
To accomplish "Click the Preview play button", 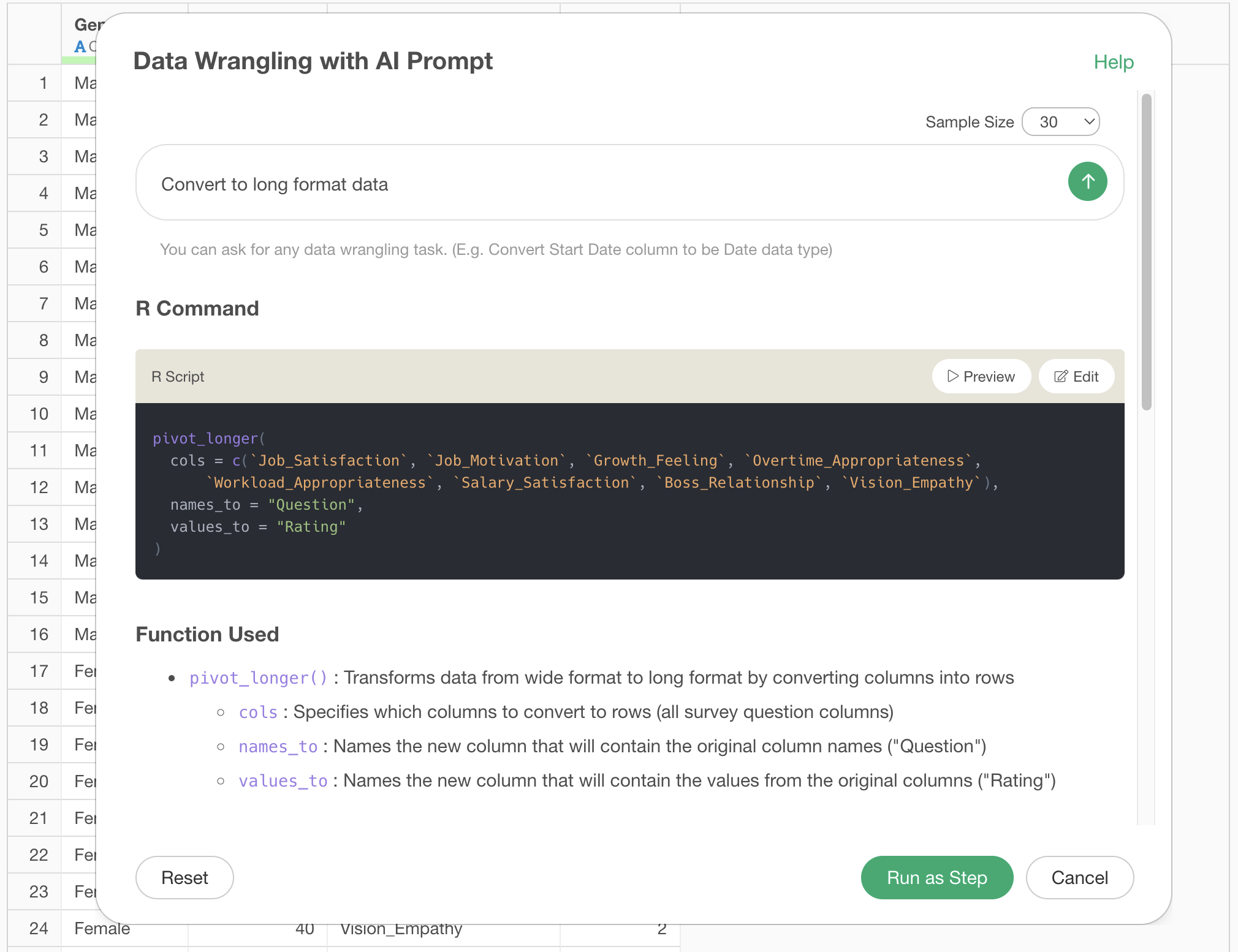I will 981,376.
